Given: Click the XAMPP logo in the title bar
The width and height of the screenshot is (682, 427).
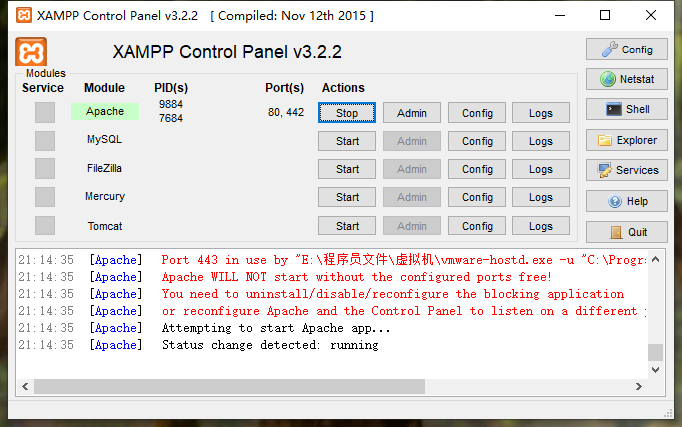Looking at the screenshot, I should pos(24,15).
